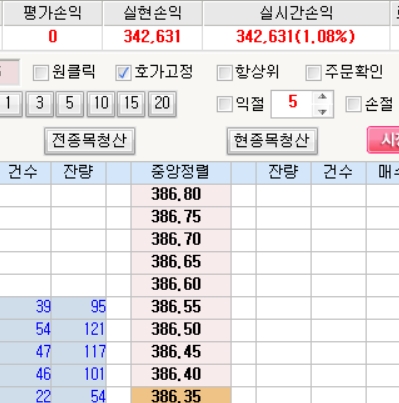Increase the 익절 tick value
Screen dimensions: 399x403
[322, 97]
